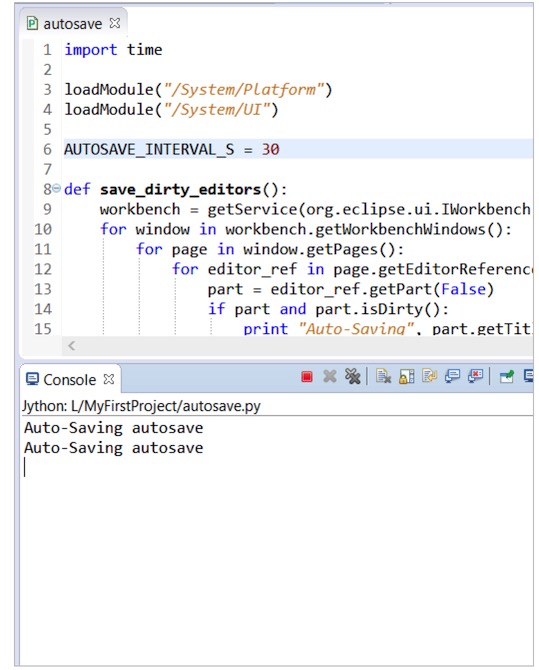539x670 pixels.
Task: Click the empty console line below the output
Action: coord(276,467)
